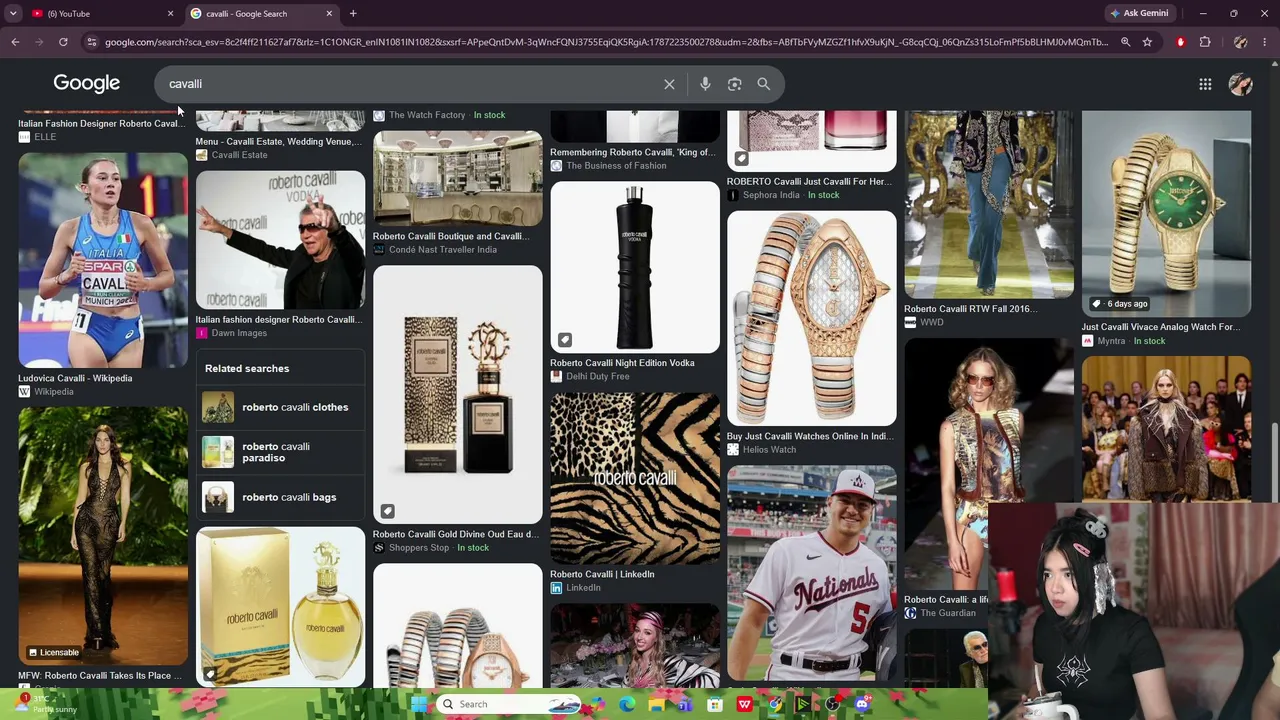The image size is (1280, 720).
Task: Open the gold Roberto Cavalli perfume box image
Action: [x=281, y=606]
